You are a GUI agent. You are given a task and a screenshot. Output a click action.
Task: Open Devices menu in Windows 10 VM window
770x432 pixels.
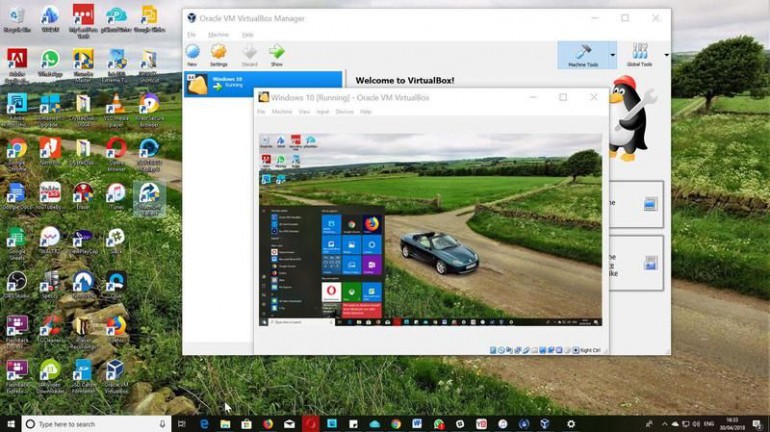[345, 112]
